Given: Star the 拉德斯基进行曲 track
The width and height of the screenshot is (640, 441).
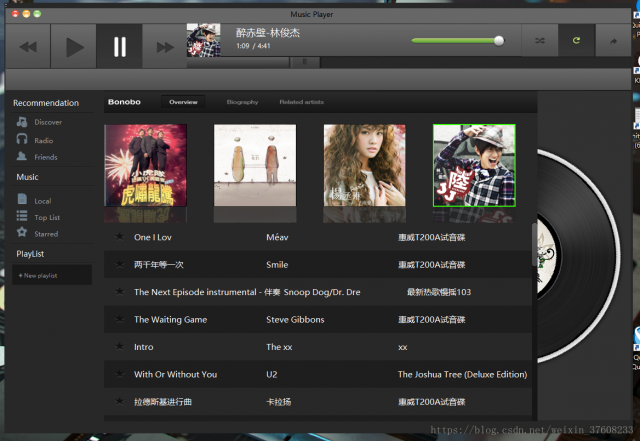Looking at the screenshot, I should click(120, 401).
